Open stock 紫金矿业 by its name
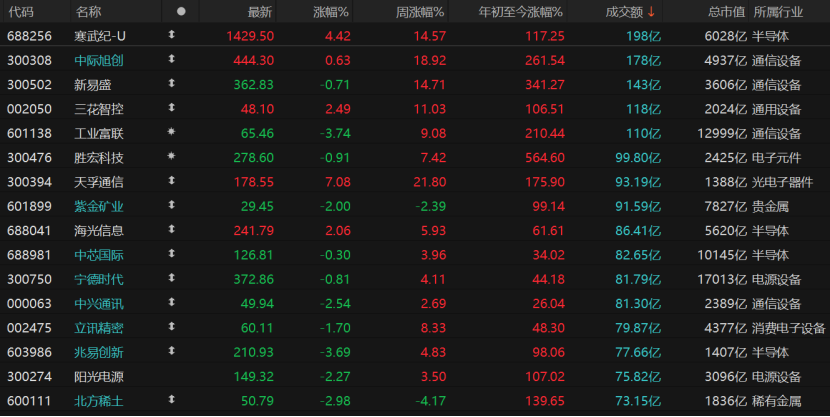 point(99,206)
